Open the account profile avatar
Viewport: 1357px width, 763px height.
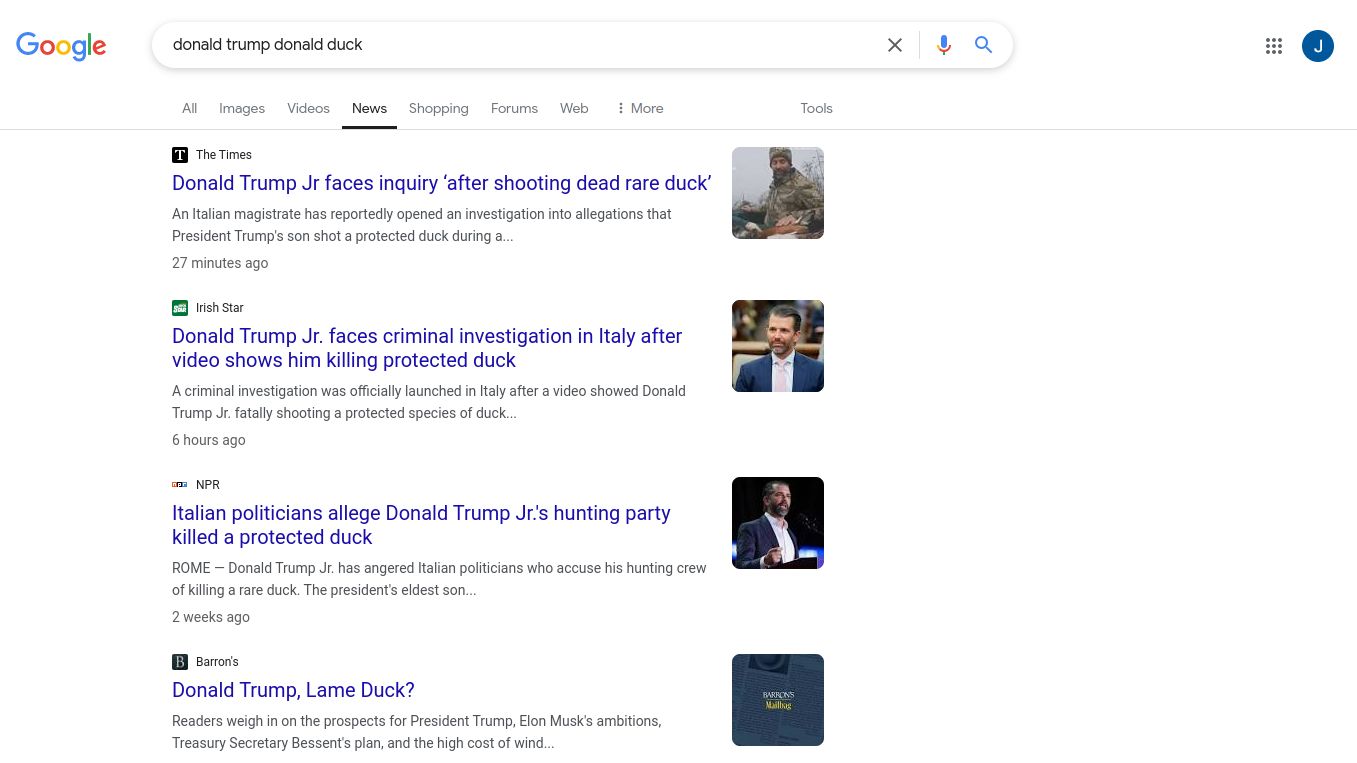1317,46
